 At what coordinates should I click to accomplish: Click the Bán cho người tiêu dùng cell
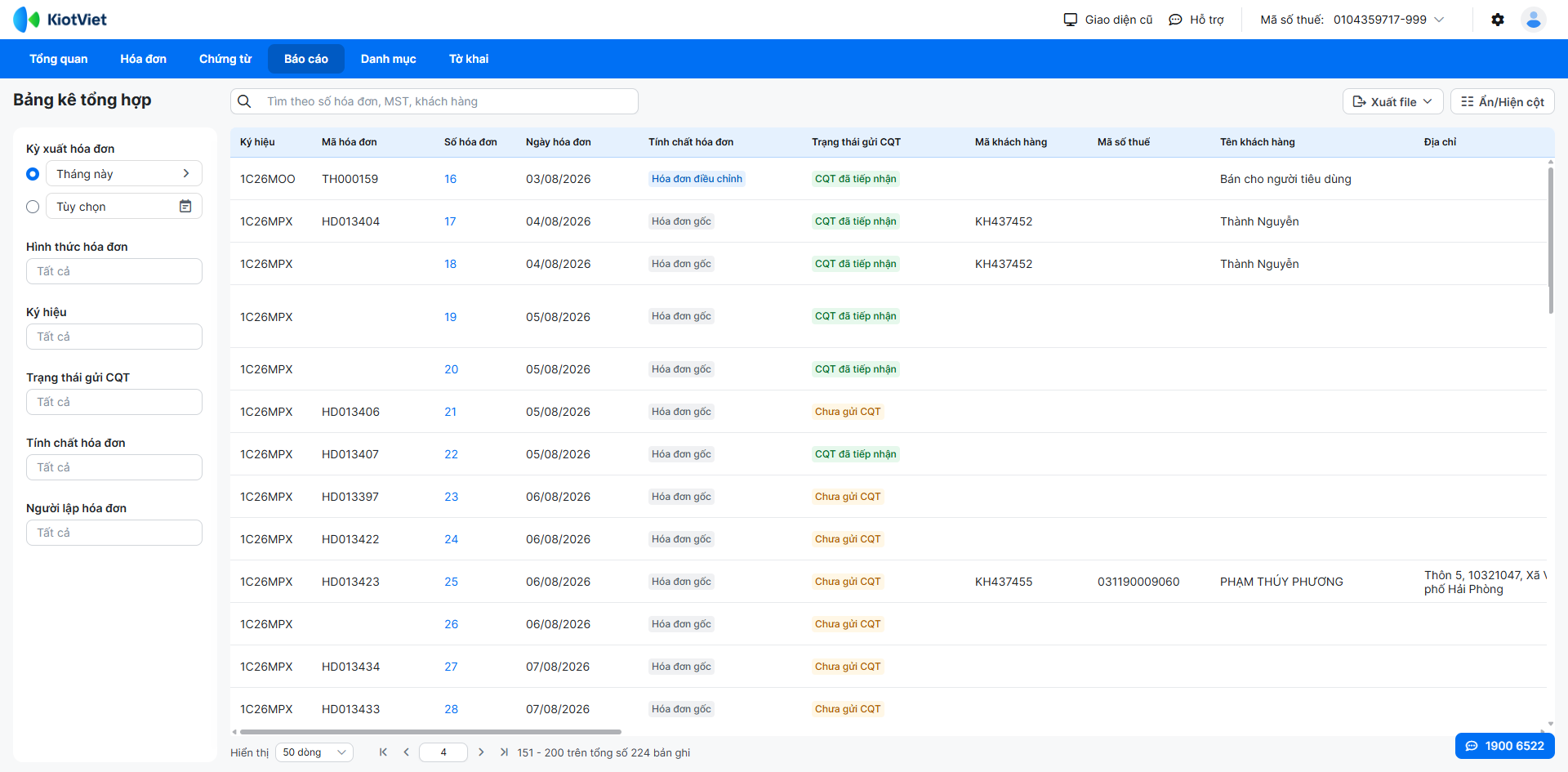[x=1285, y=179]
